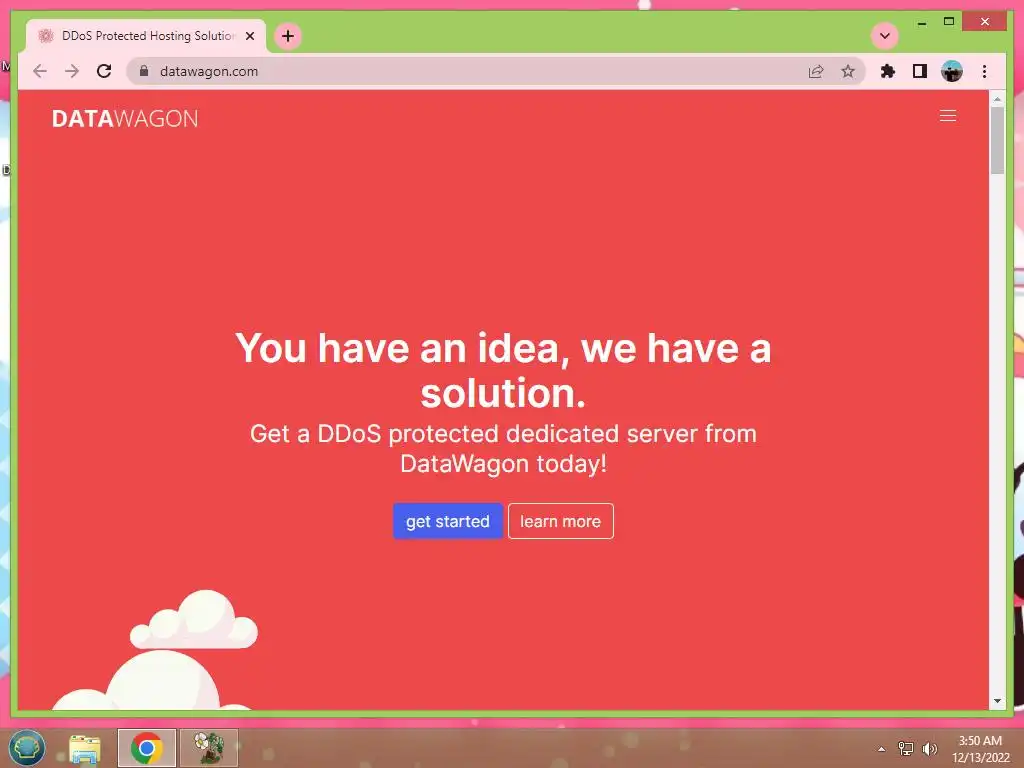Go back to the previous page
Image resolution: width=1024 pixels, height=768 pixels.
click(40, 71)
